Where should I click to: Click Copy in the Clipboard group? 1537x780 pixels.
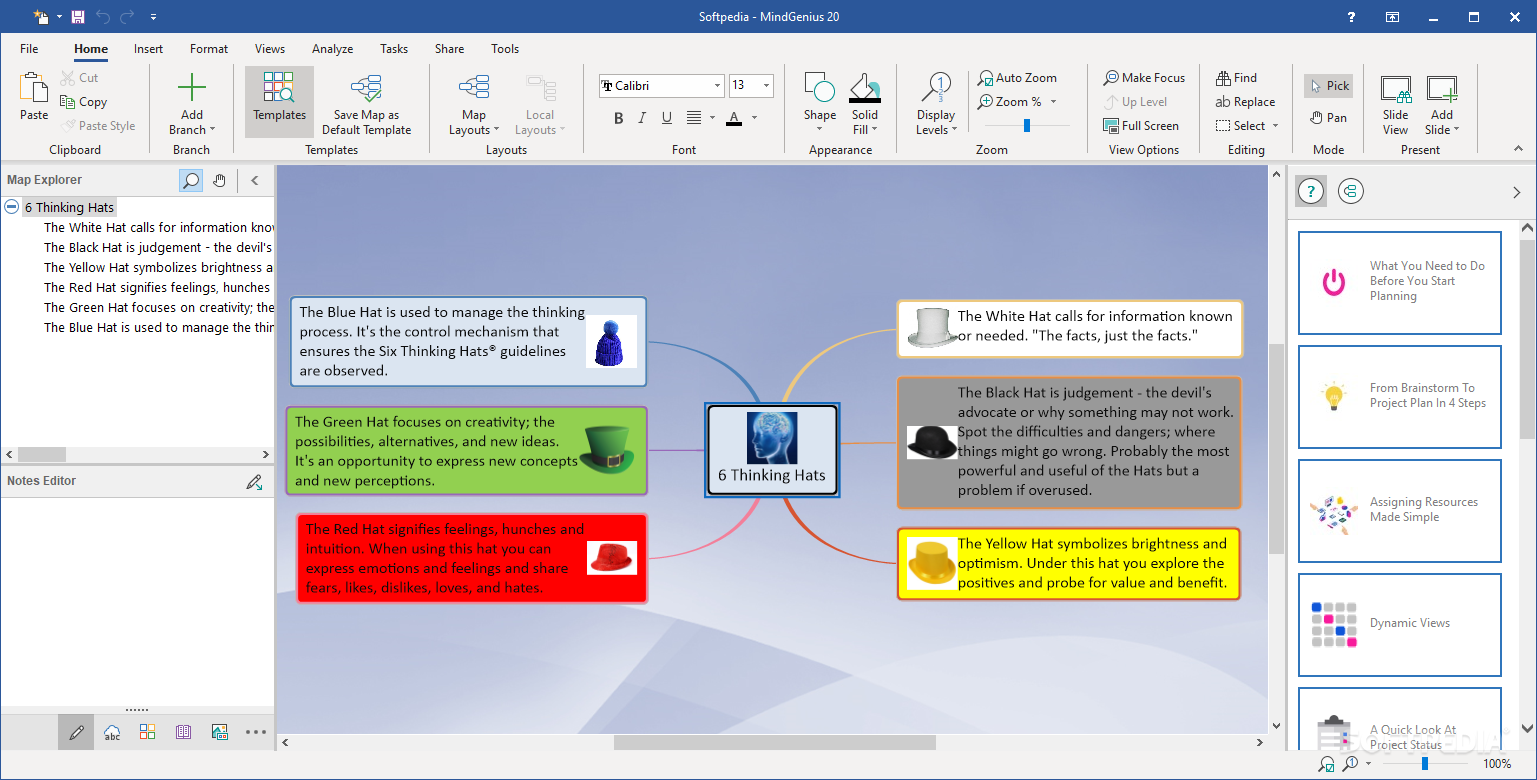click(83, 102)
